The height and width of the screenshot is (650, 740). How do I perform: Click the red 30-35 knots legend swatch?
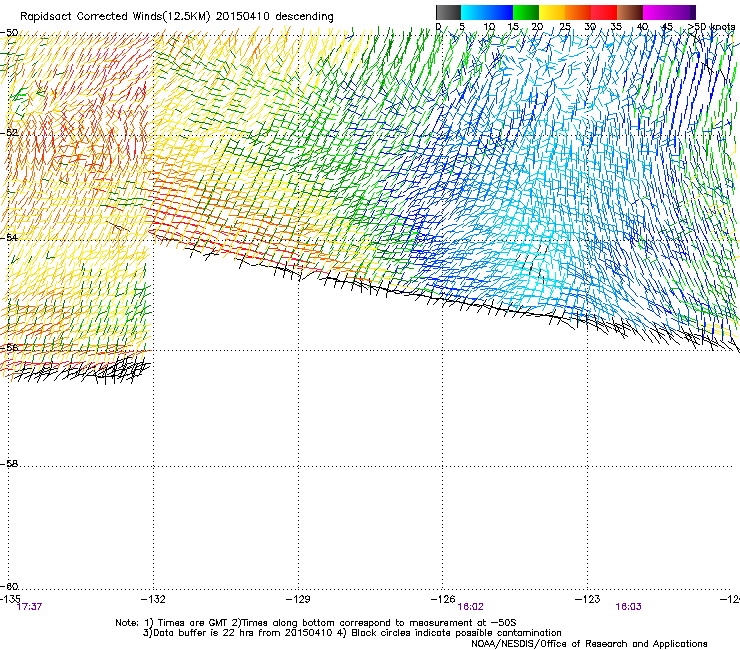tap(604, 12)
